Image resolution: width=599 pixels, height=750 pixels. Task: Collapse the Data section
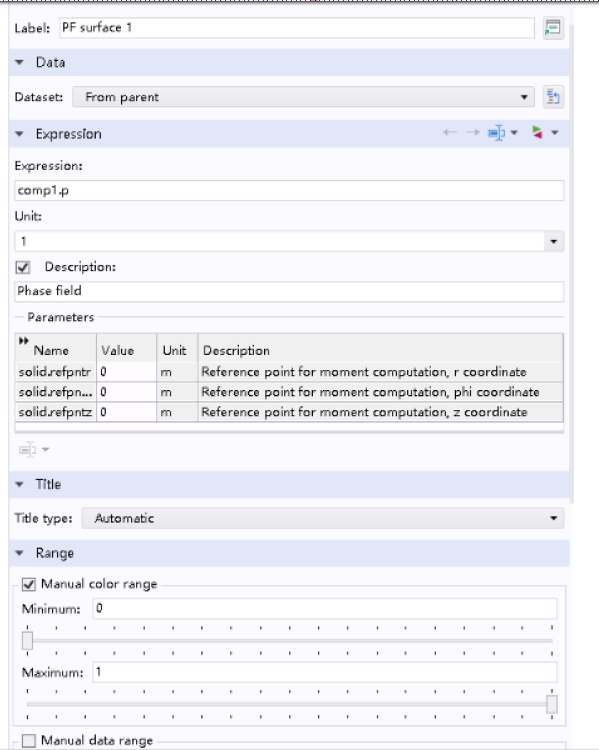coord(20,62)
